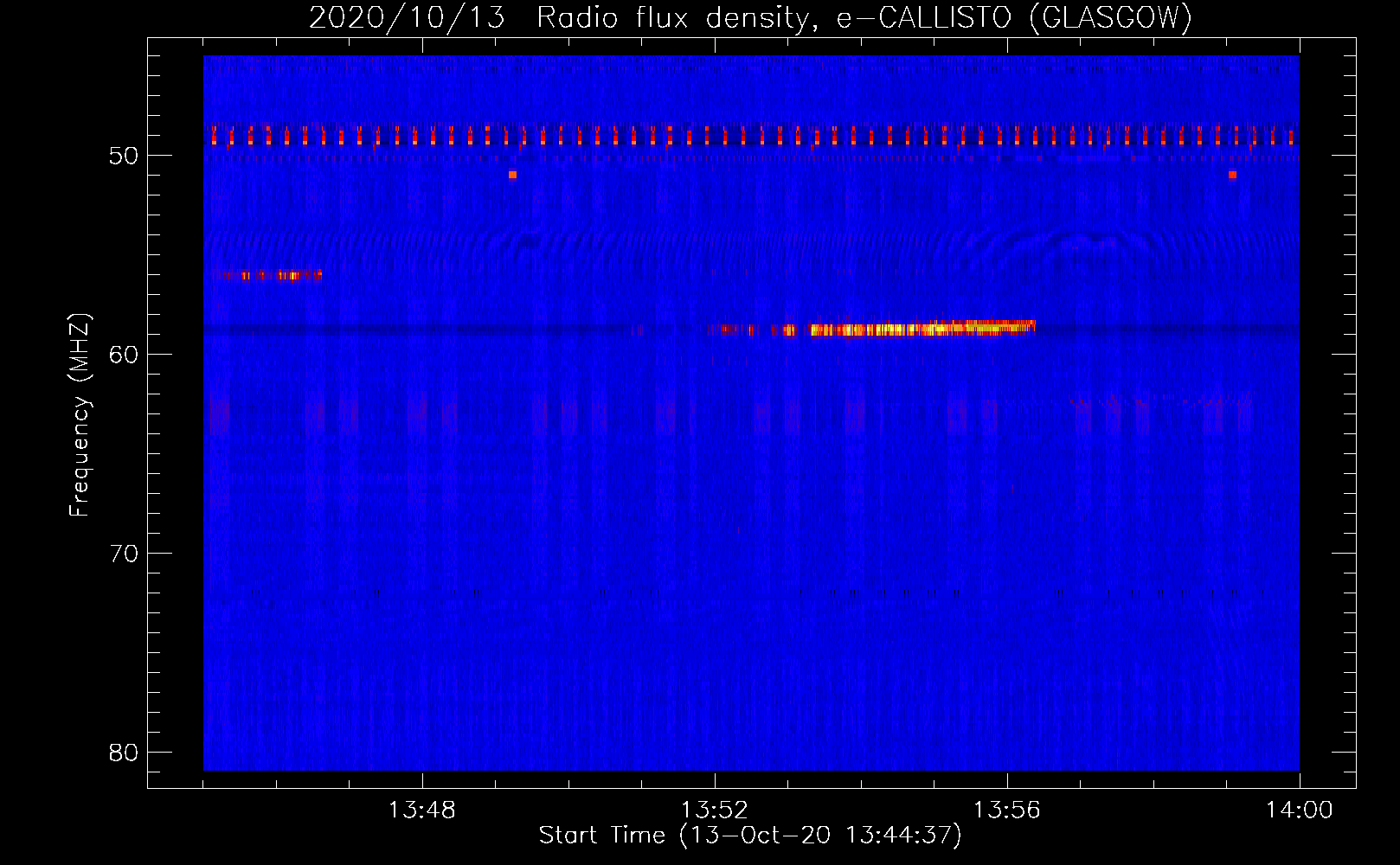Click the orange square spot near 13:49 at 51 MHz
The height and width of the screenshot is (865, 1400).
pyautogui.click(x=512, y=175)
